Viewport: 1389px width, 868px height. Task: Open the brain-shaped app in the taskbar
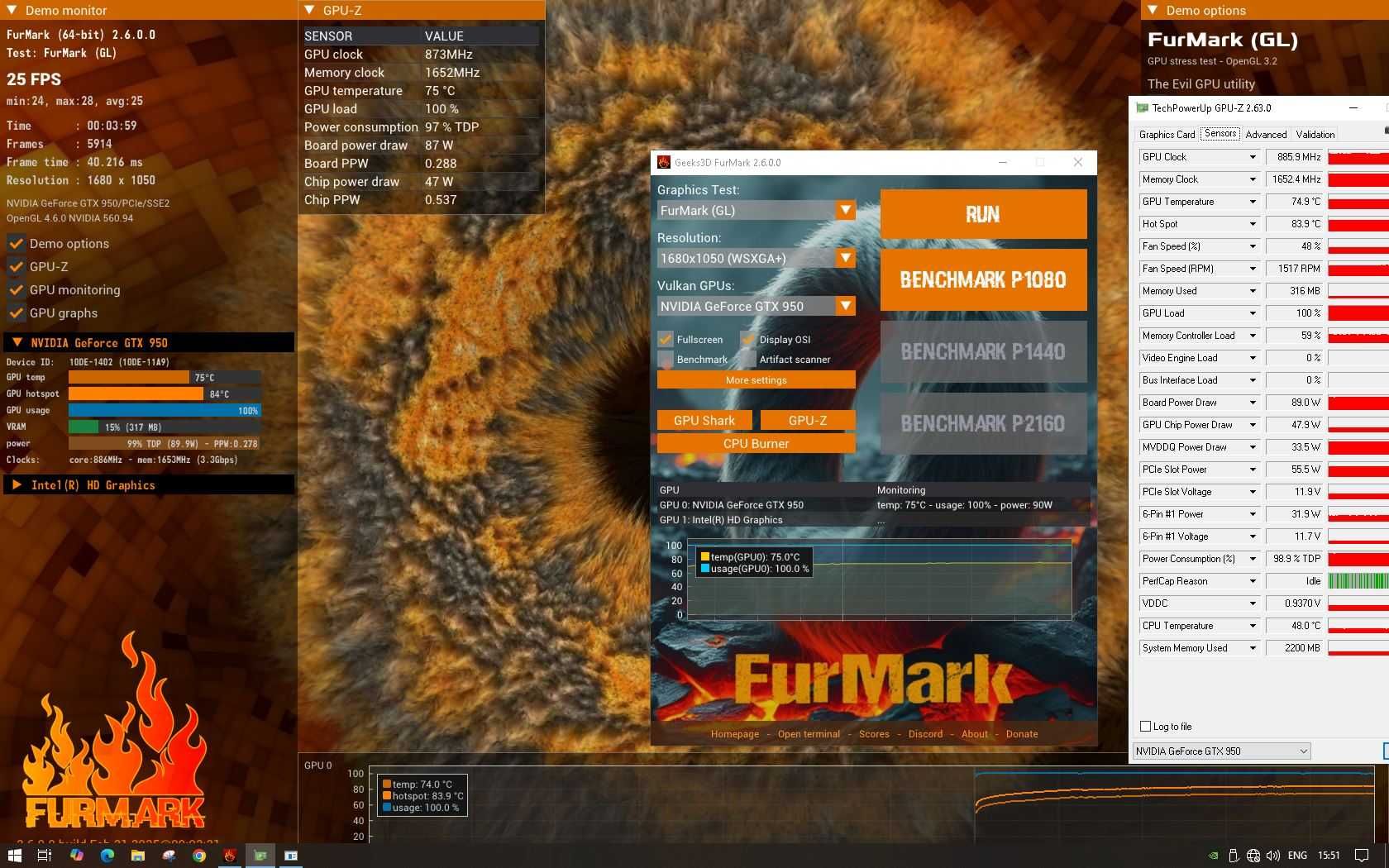coord(169,856)
